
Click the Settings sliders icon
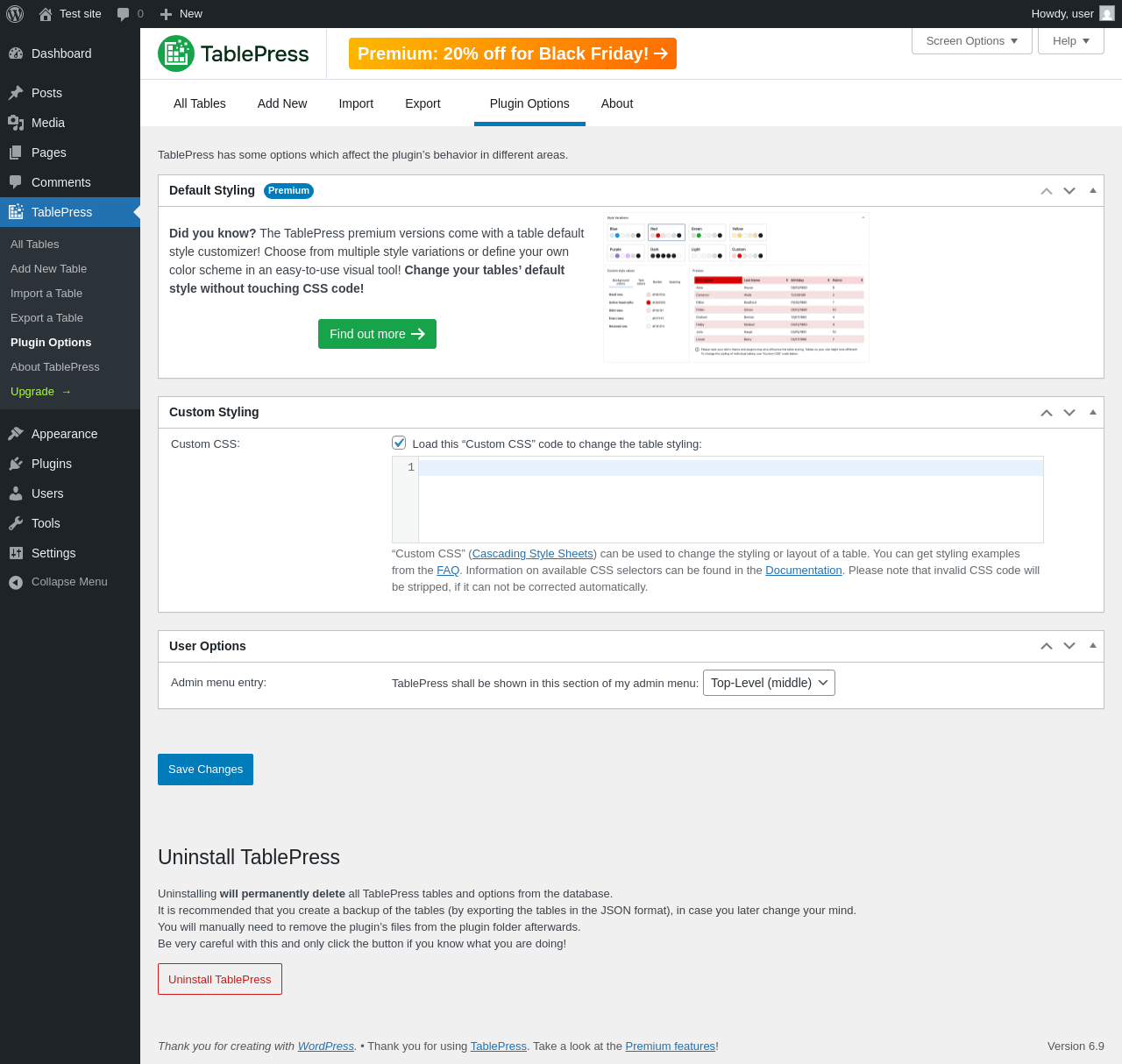[x=16, y=553]
